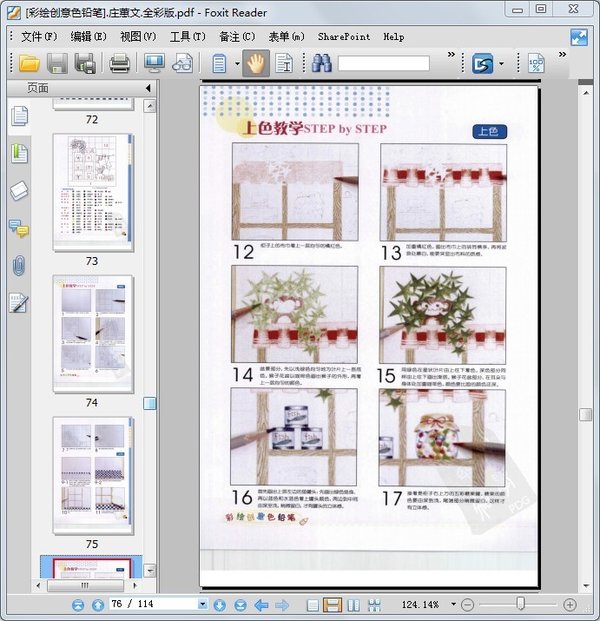Go to the previous page
The width and height of the screenshot is (600, 621).
[x=98, y=605]
